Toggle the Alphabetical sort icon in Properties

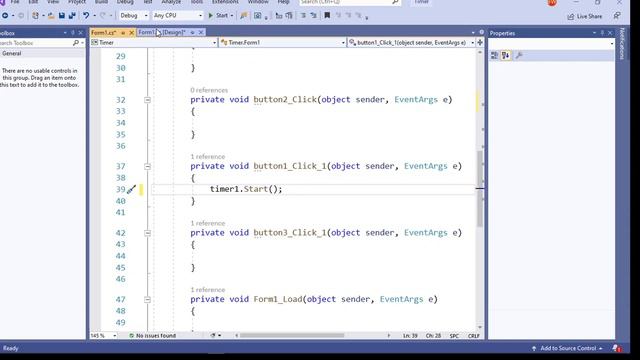[505, 56]
